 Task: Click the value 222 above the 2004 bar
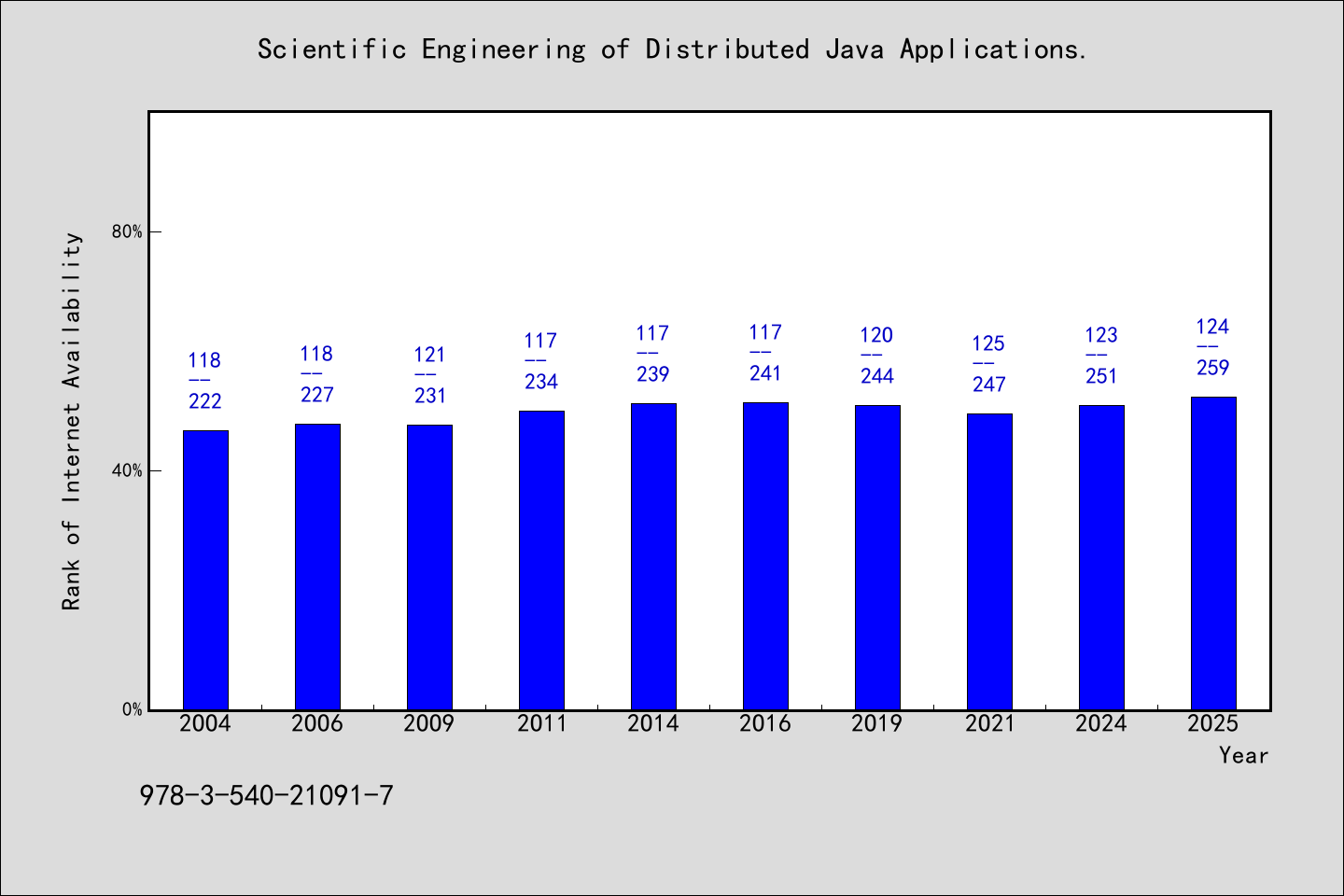205,401
